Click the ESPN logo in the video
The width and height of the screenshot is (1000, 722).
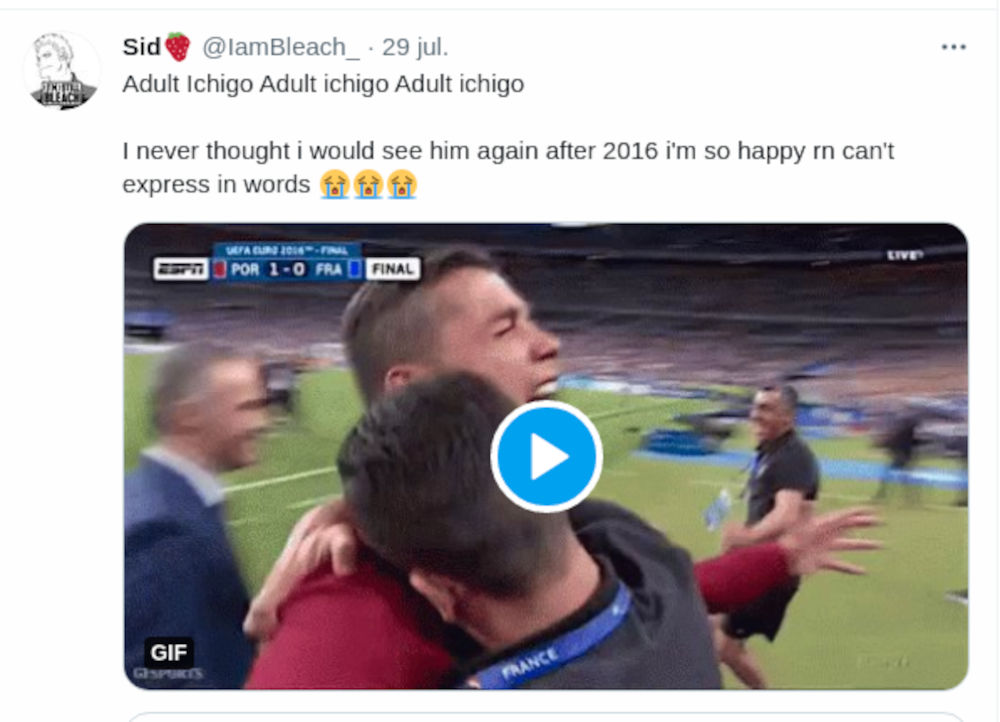(181, 269)
